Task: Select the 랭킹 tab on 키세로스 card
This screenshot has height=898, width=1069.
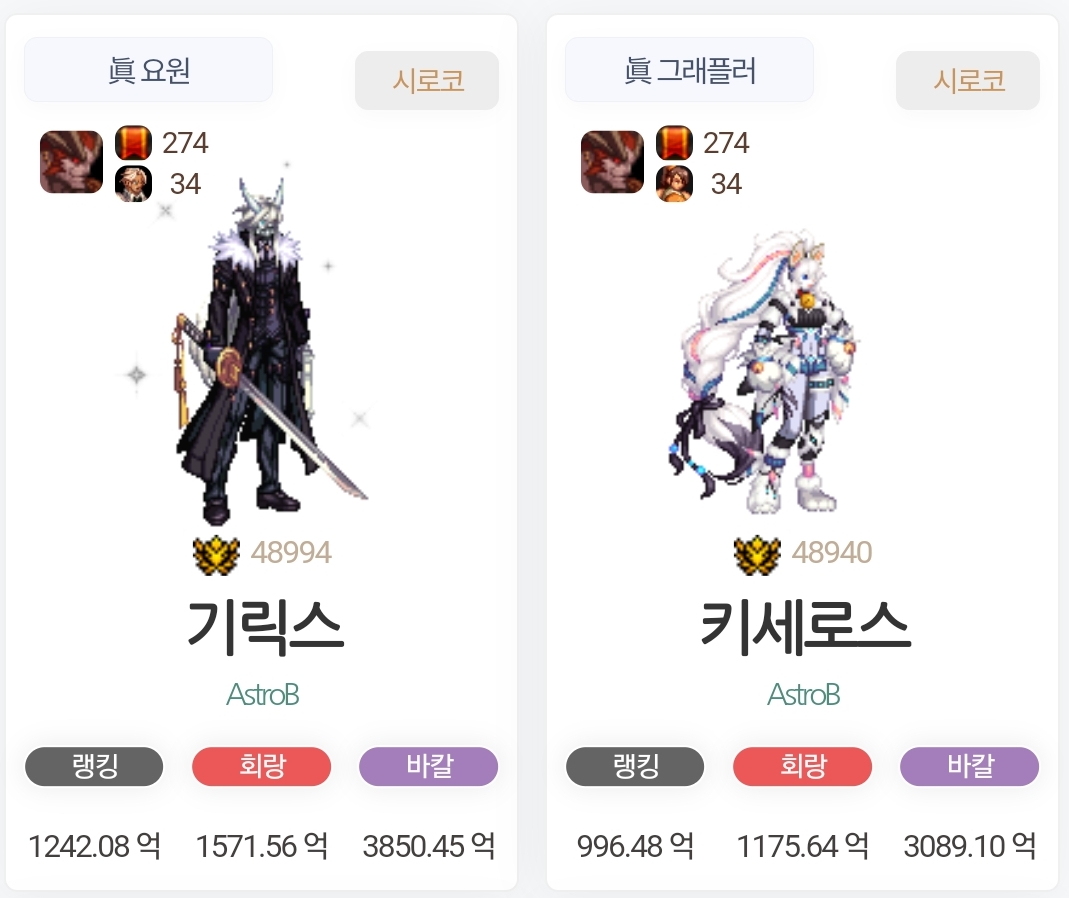Action: 635,766
